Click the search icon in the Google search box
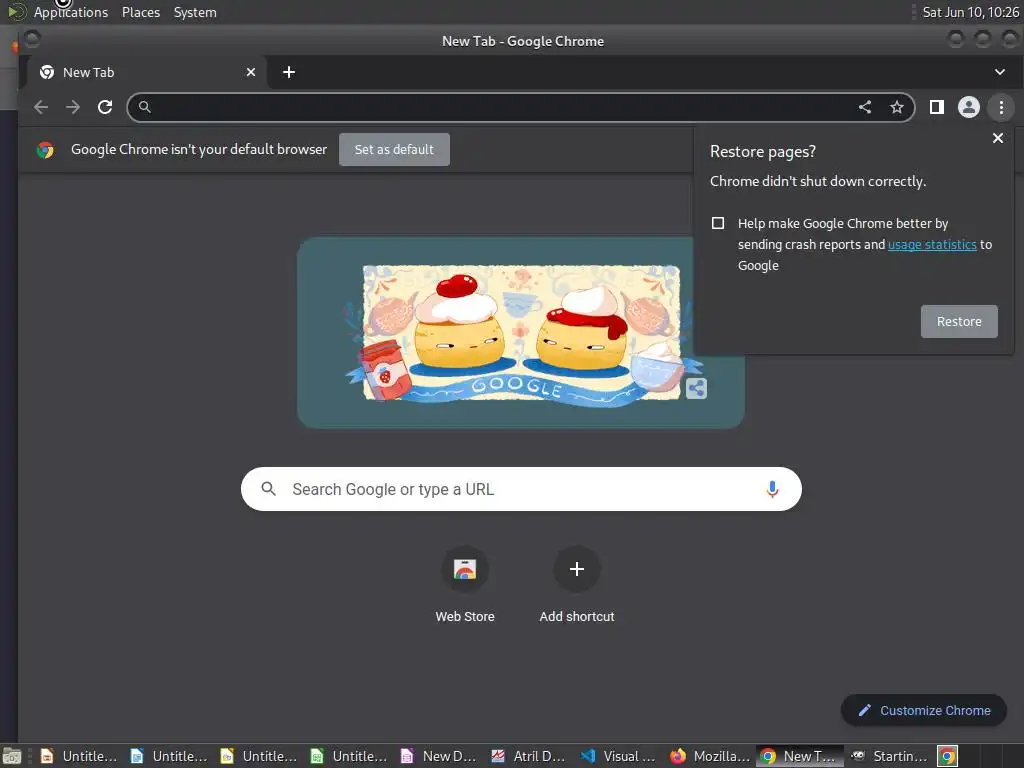The height and width of the screenshot is (768, 1024). click(268, 488)
